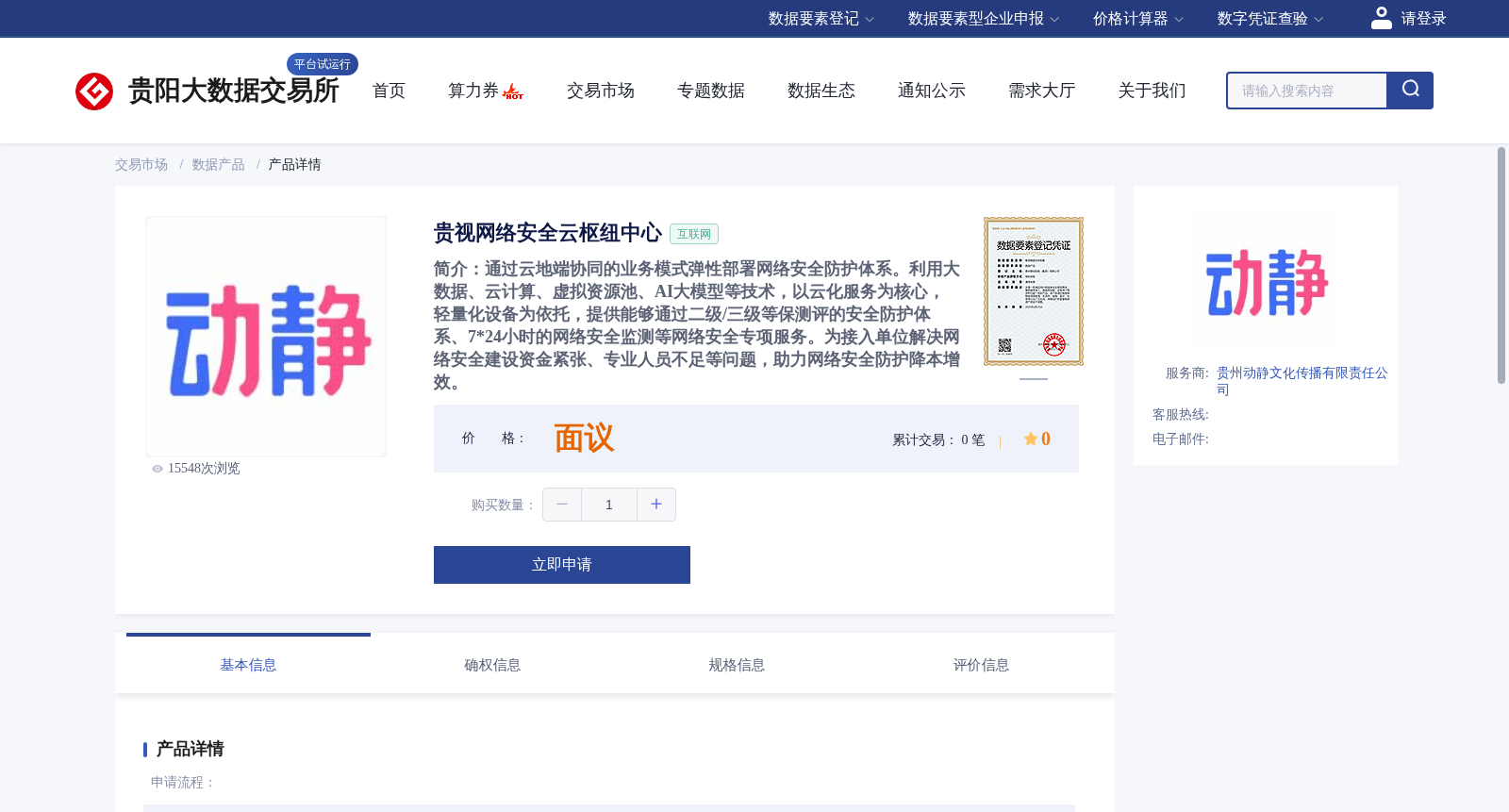Switch to the 规格信息 tab

tap(737, 665)
